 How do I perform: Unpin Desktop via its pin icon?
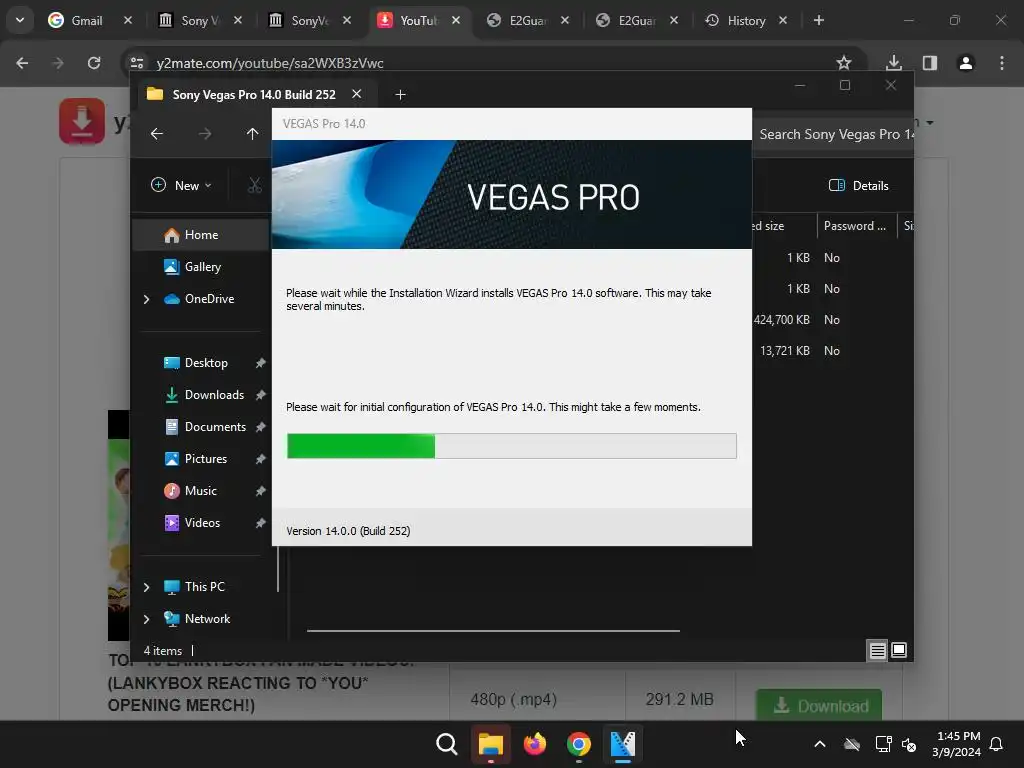pos(261,362)
